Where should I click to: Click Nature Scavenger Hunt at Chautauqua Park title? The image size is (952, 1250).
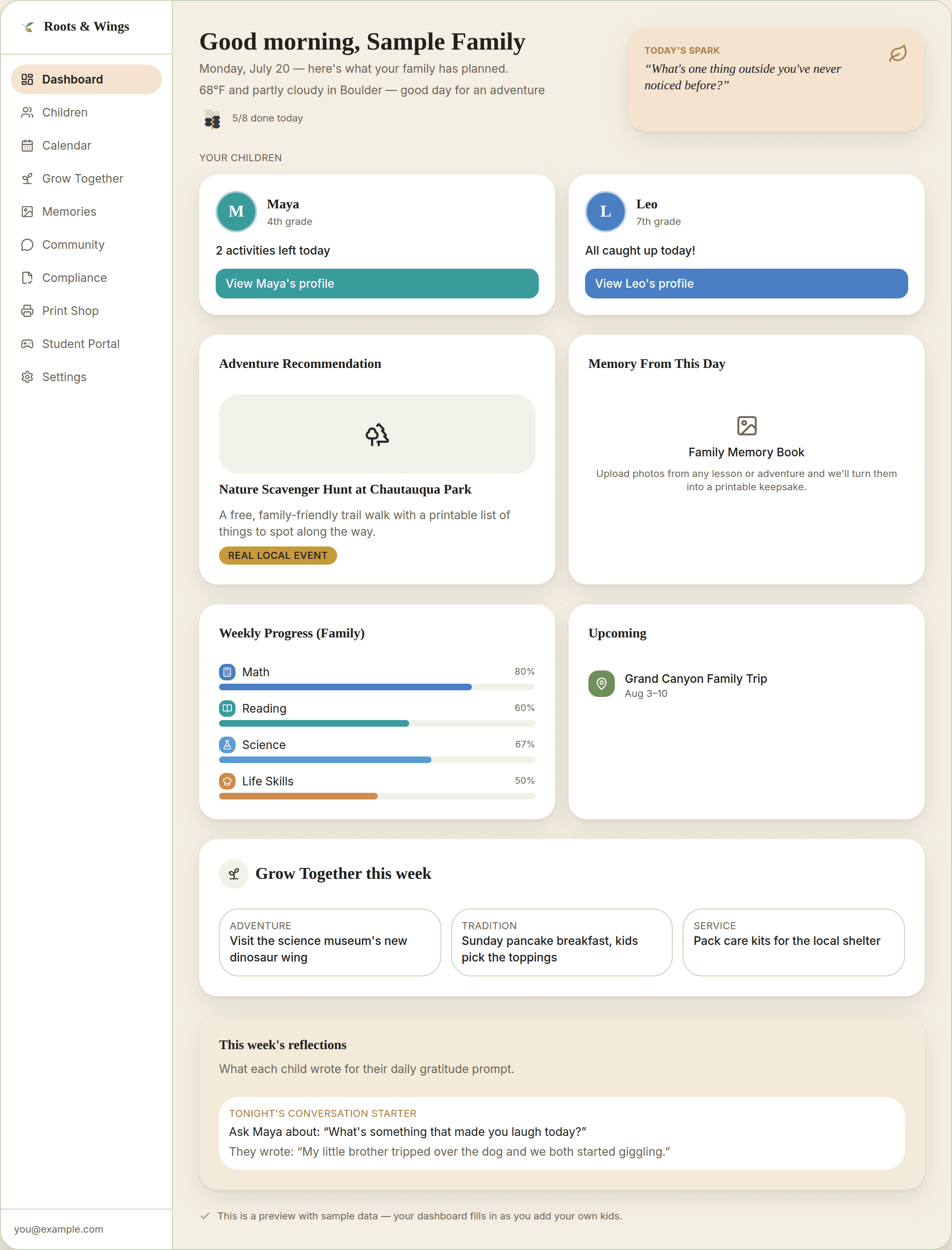(x=345, y=489)
